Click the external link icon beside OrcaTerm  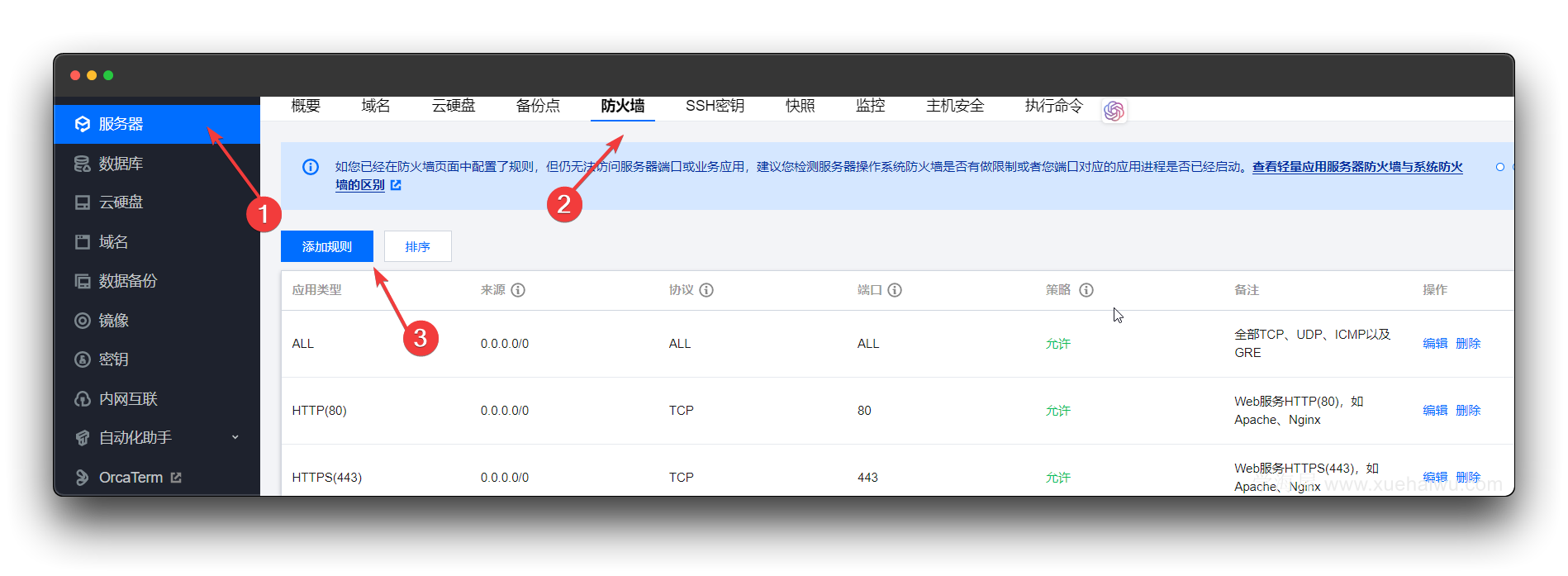click(176, 478)
